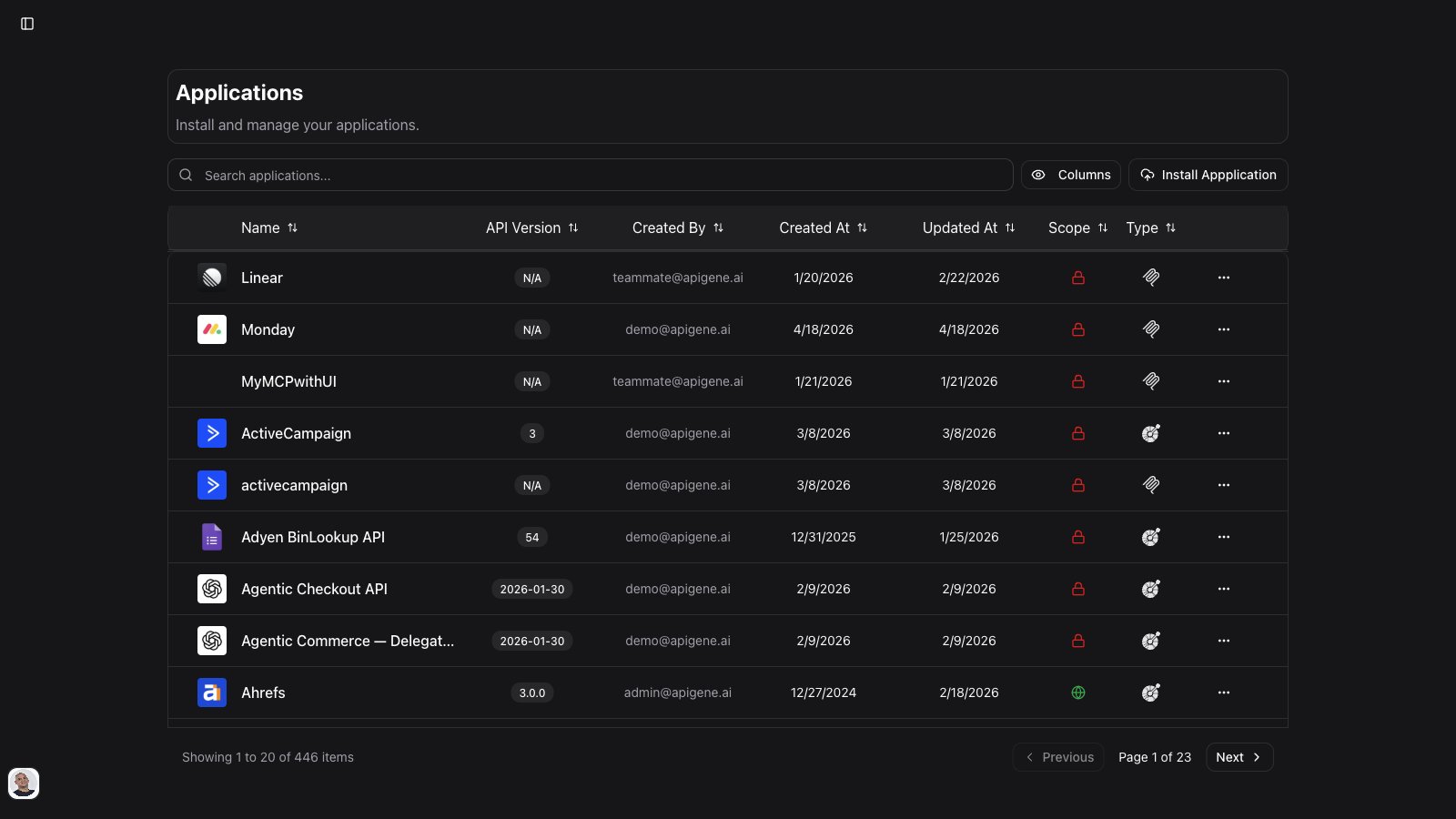
Task: Sort the table by Created By
Action: (x=678, y=227)
